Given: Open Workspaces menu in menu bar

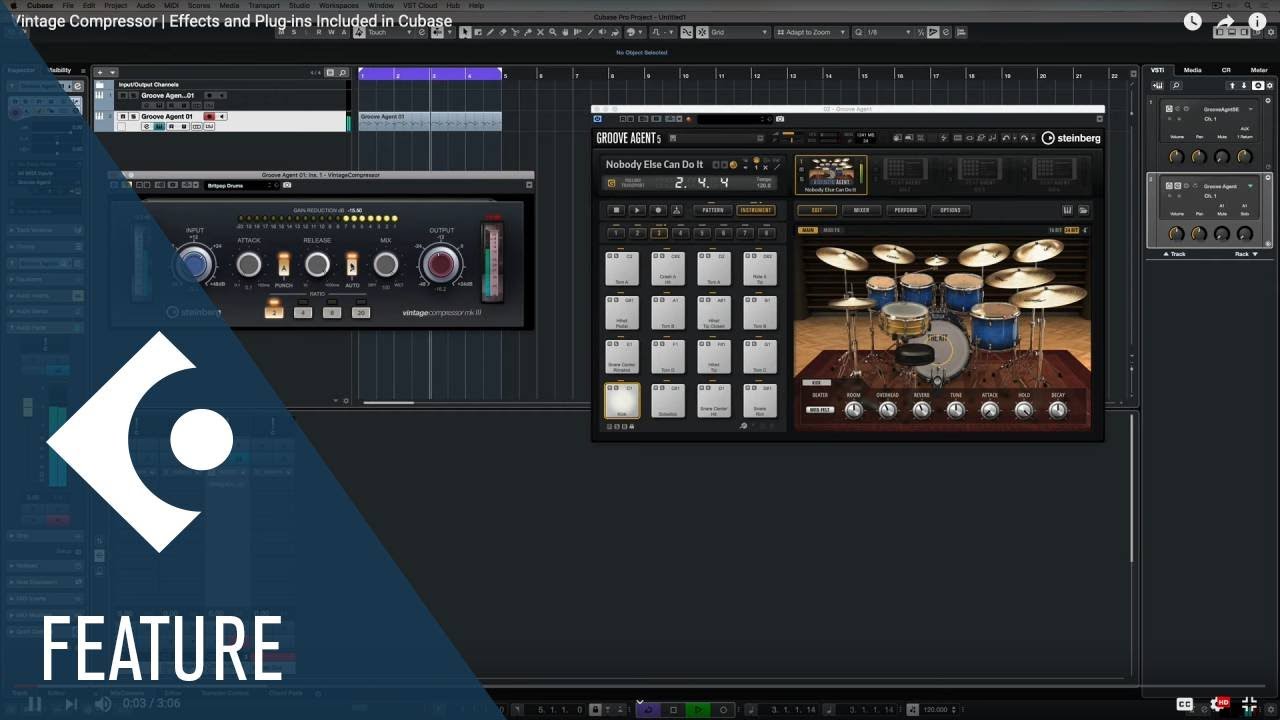Looking at the screenshot, I should [x=338, y=5].
